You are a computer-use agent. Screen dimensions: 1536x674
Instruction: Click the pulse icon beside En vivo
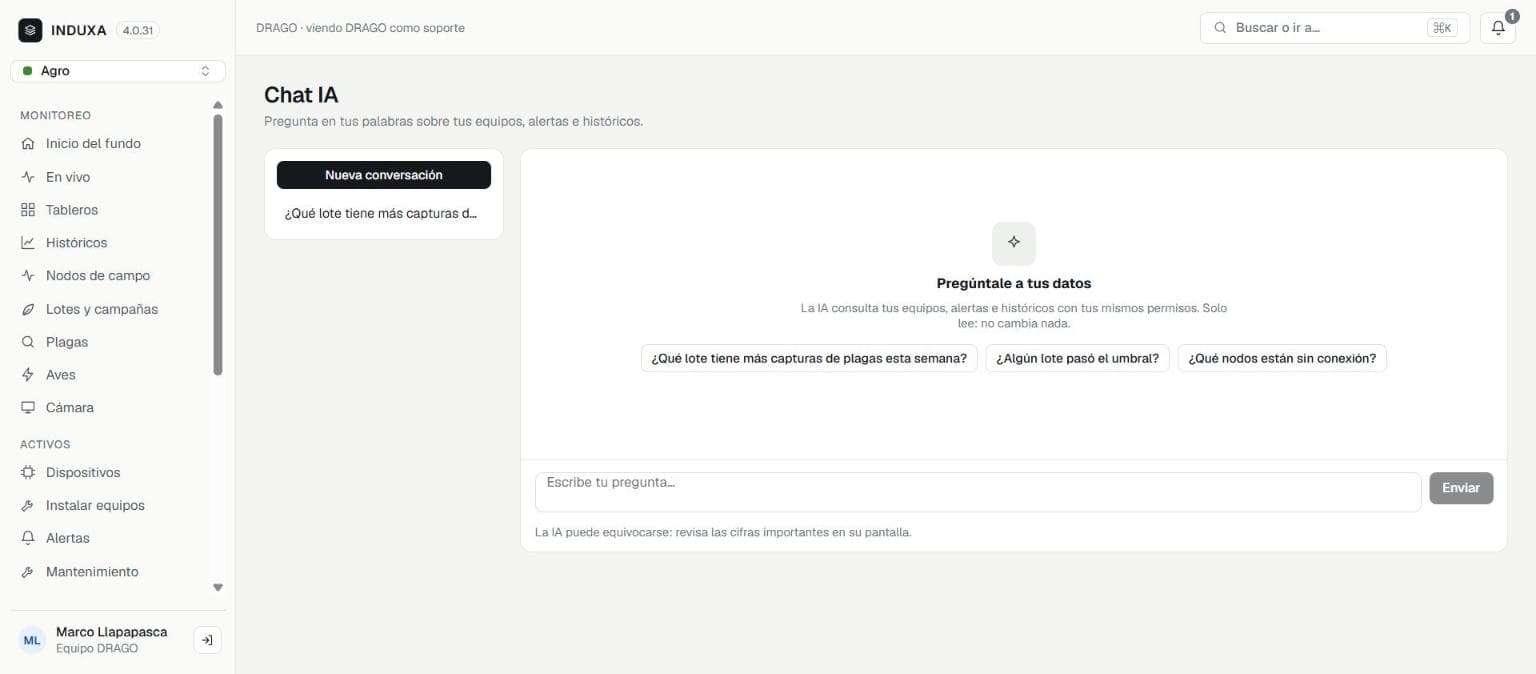coord(28,177)
